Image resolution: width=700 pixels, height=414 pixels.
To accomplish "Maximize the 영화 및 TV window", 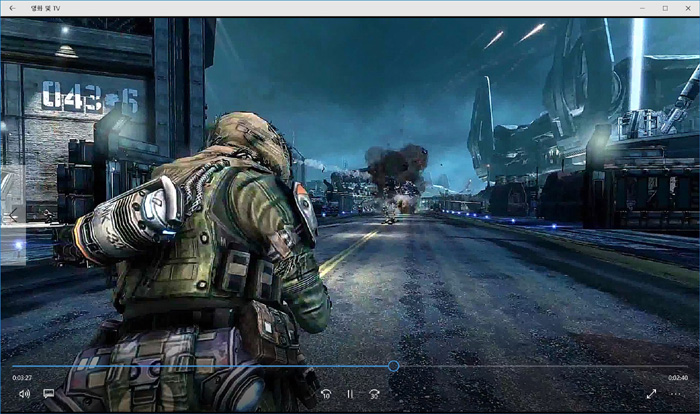I will point(664,8).
